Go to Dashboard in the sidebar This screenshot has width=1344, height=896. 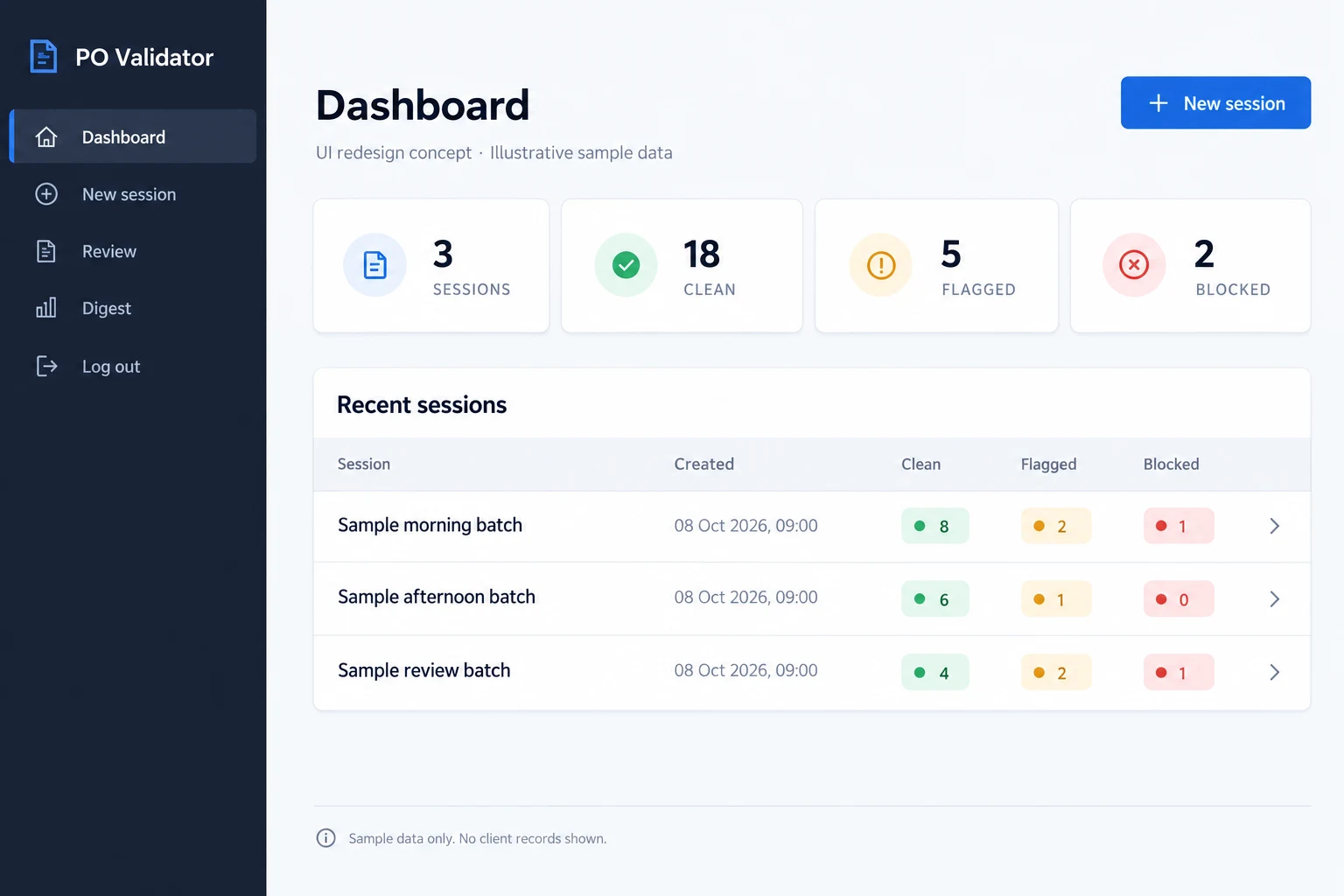[133, 136]
